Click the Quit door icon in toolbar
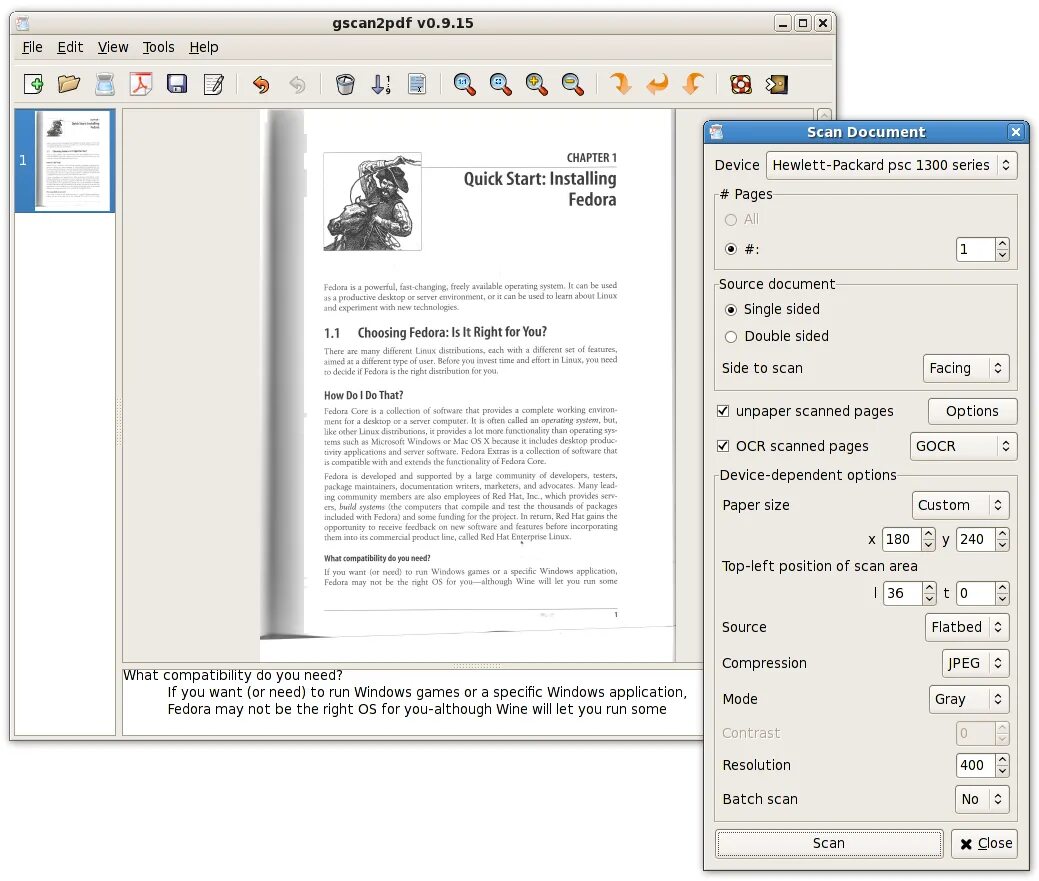The height and width of the screenshot is (881, 1039). pyautogui.click(x=776, y=84)
